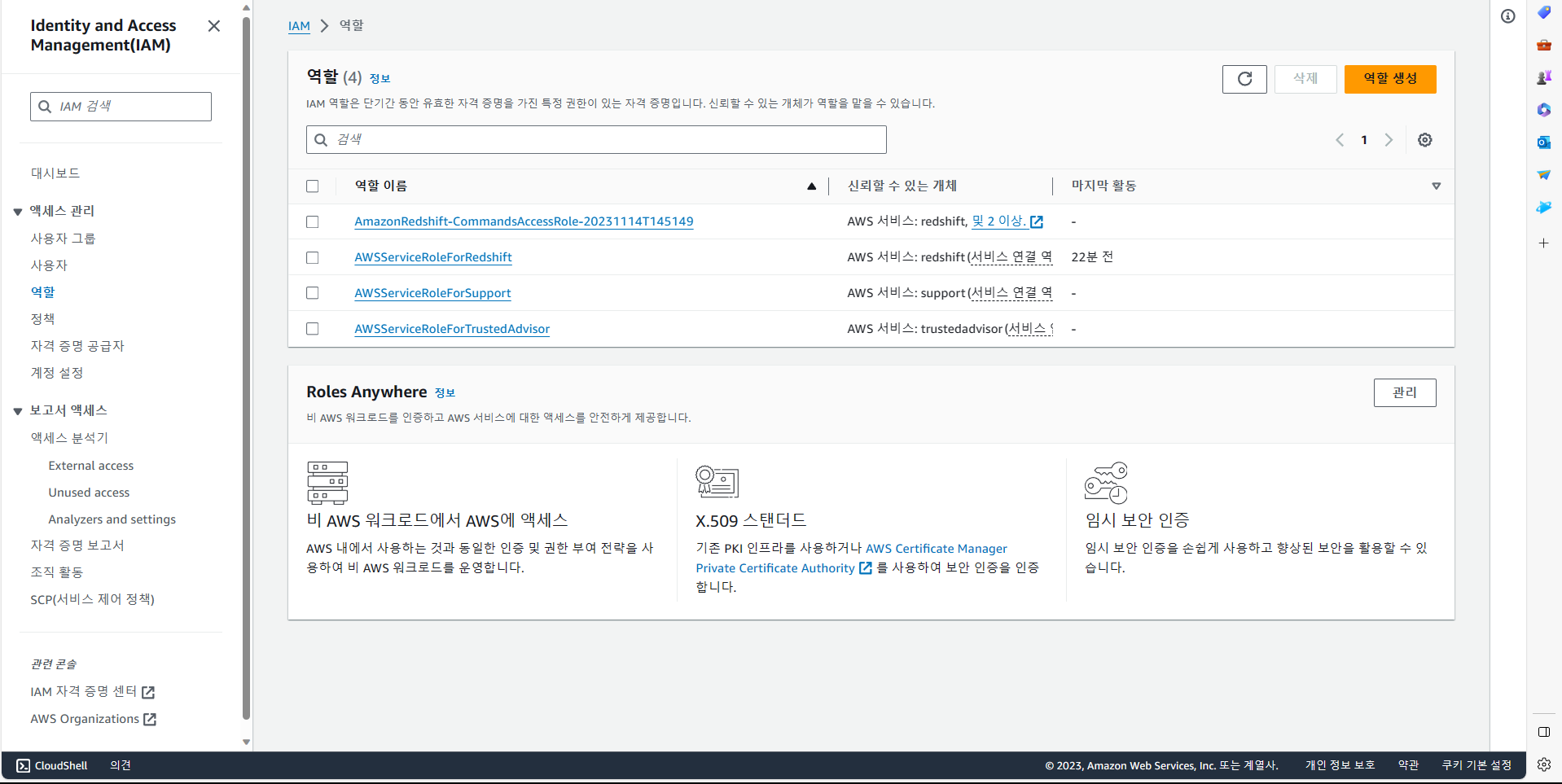Close the IAM navigation panel
Viewport: 1562px width, 784px height.
[x=214, y=26]
